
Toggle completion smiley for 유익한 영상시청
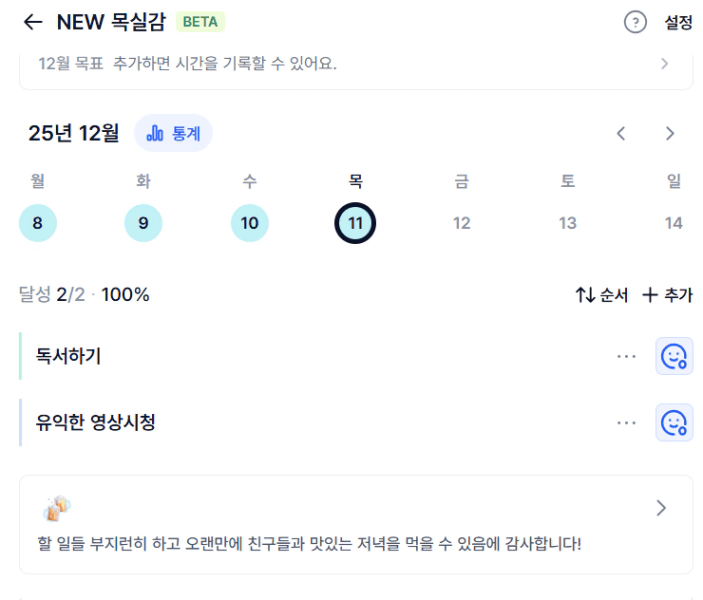674,423
